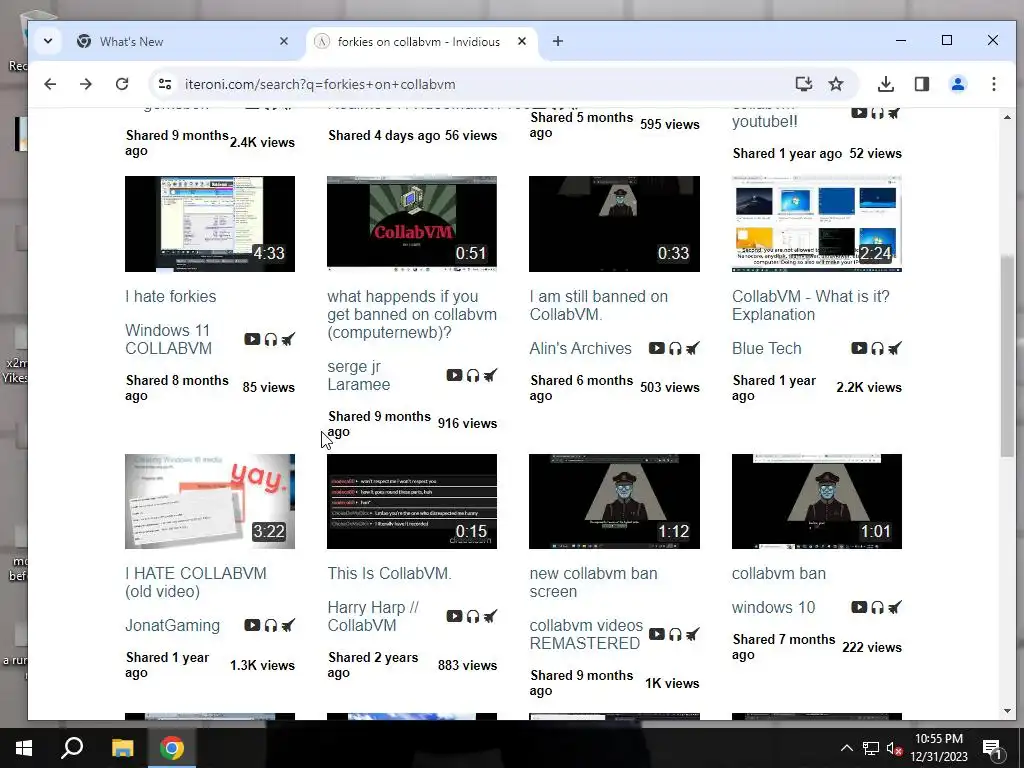Open I HATE COLLABVM (old video) link
1024x768 pixels.
click(196, 582)
